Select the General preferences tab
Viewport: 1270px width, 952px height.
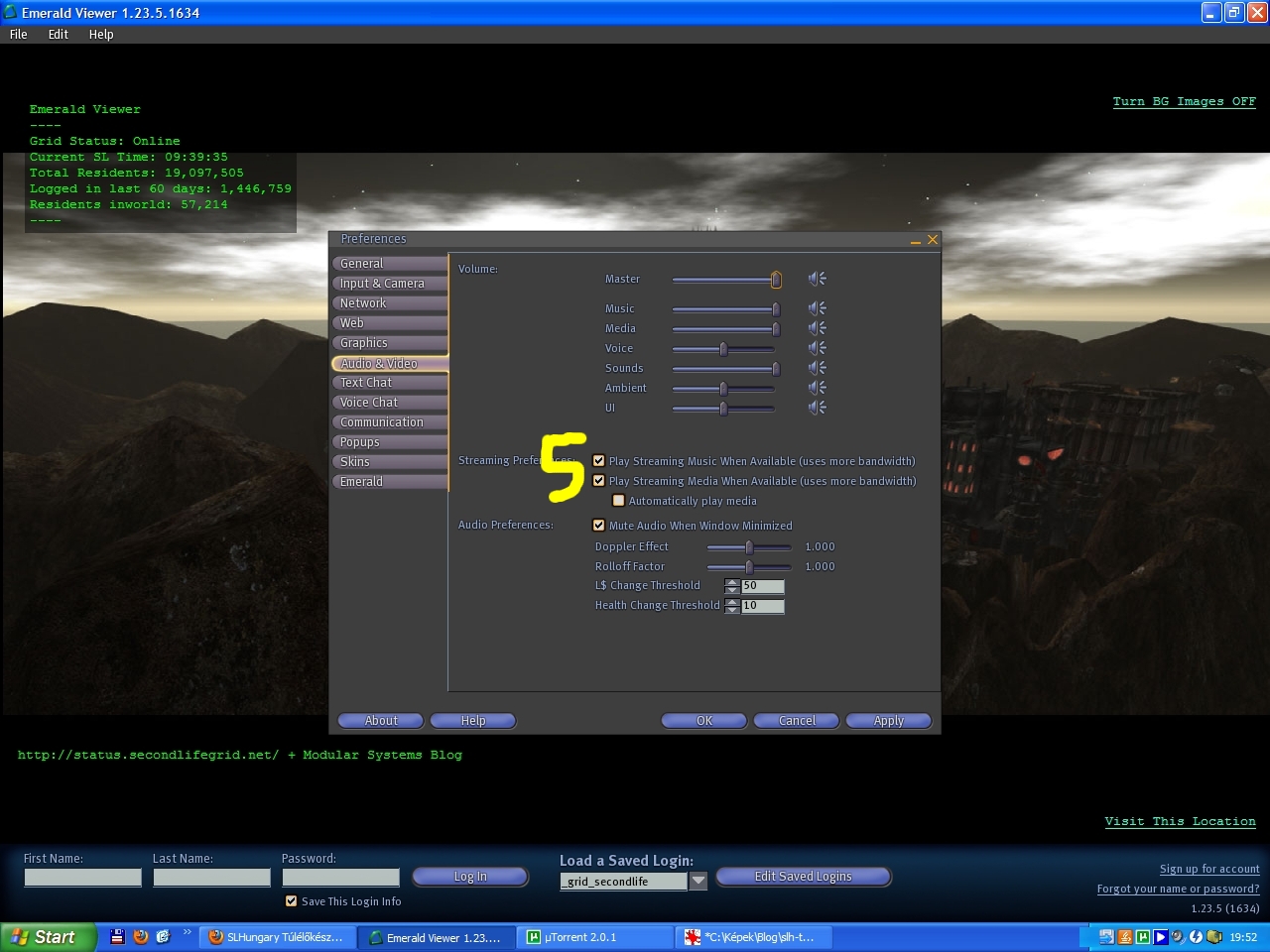390,263
